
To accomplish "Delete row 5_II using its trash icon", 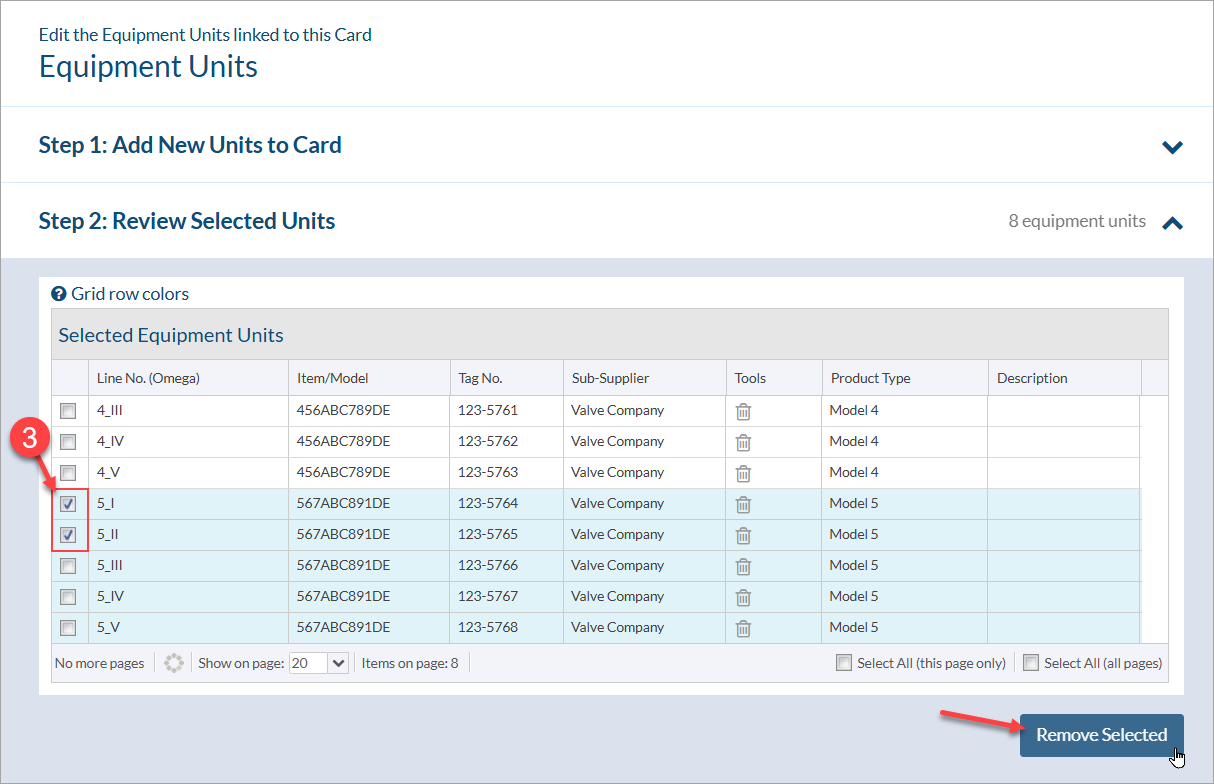I will pyautogui.click(x=743, y=535).
